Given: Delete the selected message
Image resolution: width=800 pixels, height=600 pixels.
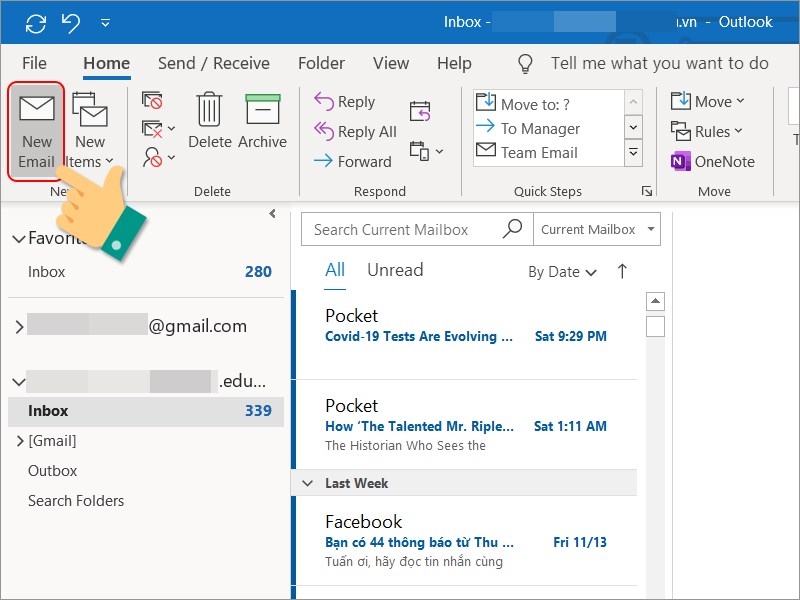Looking at the screenshot, I should [x=210, y=121].
